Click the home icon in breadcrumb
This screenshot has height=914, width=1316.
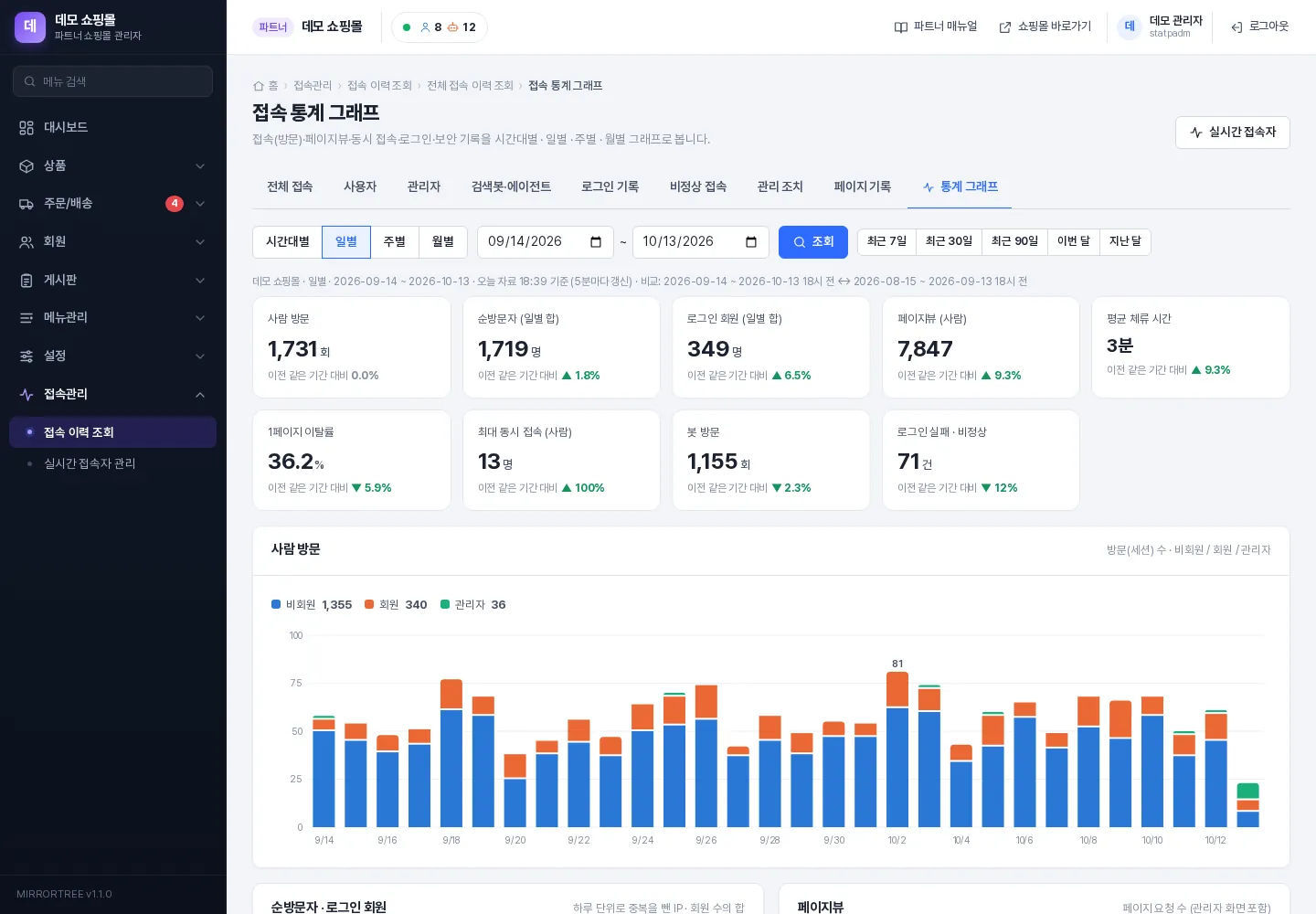(259, 86)
